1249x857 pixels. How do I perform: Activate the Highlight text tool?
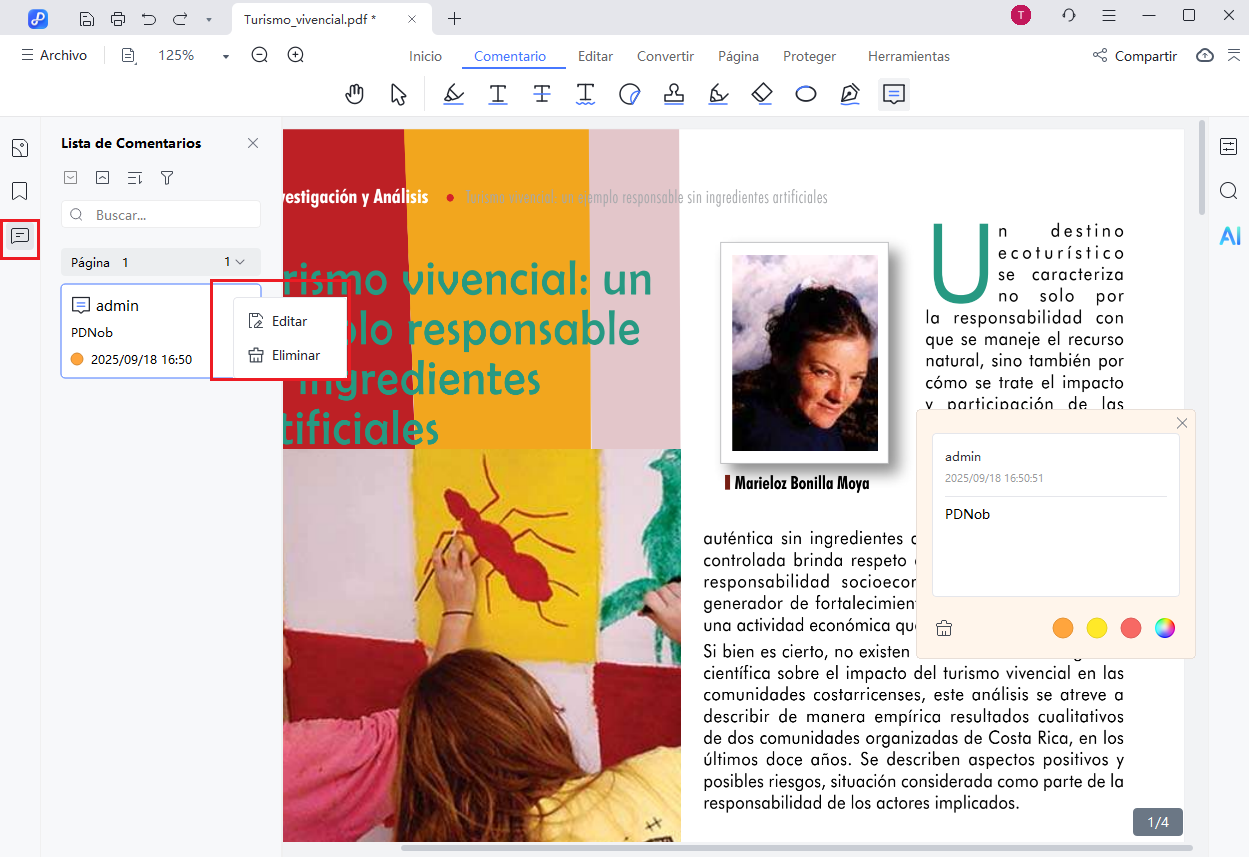[453, 93]
